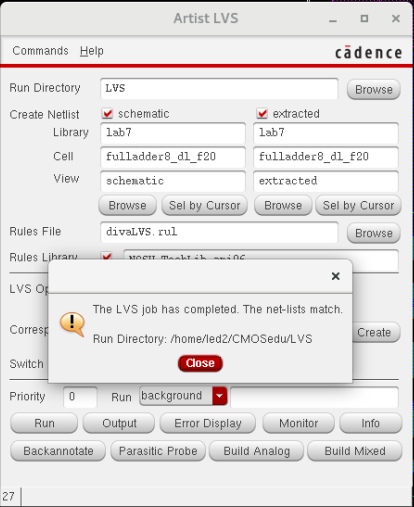414x507 pixels.
Task: Close the LVS completed dialog with X
Action: pyautogui.click(x=336, y=276)
